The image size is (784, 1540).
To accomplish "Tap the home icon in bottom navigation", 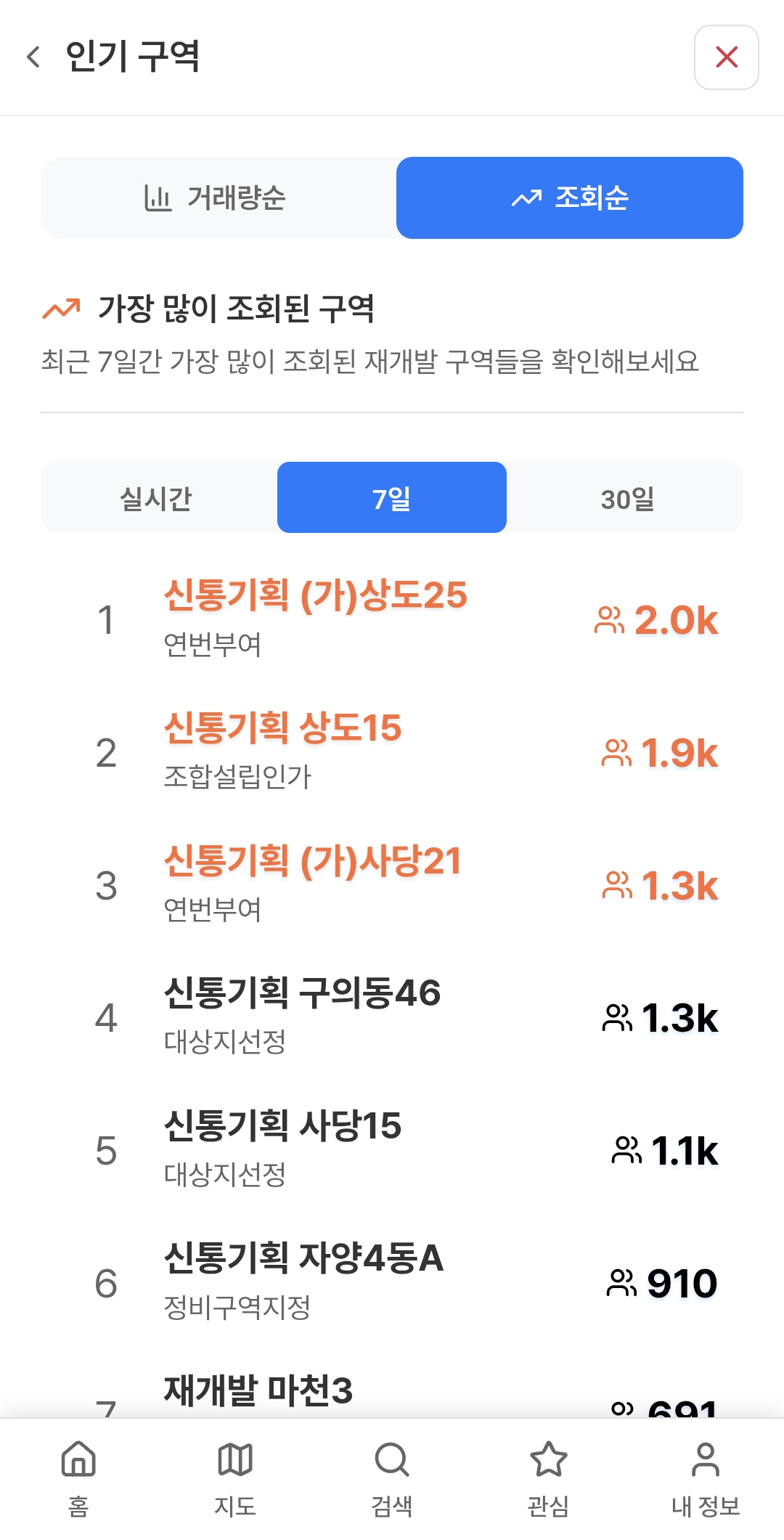I will (x=78, y=1459).
